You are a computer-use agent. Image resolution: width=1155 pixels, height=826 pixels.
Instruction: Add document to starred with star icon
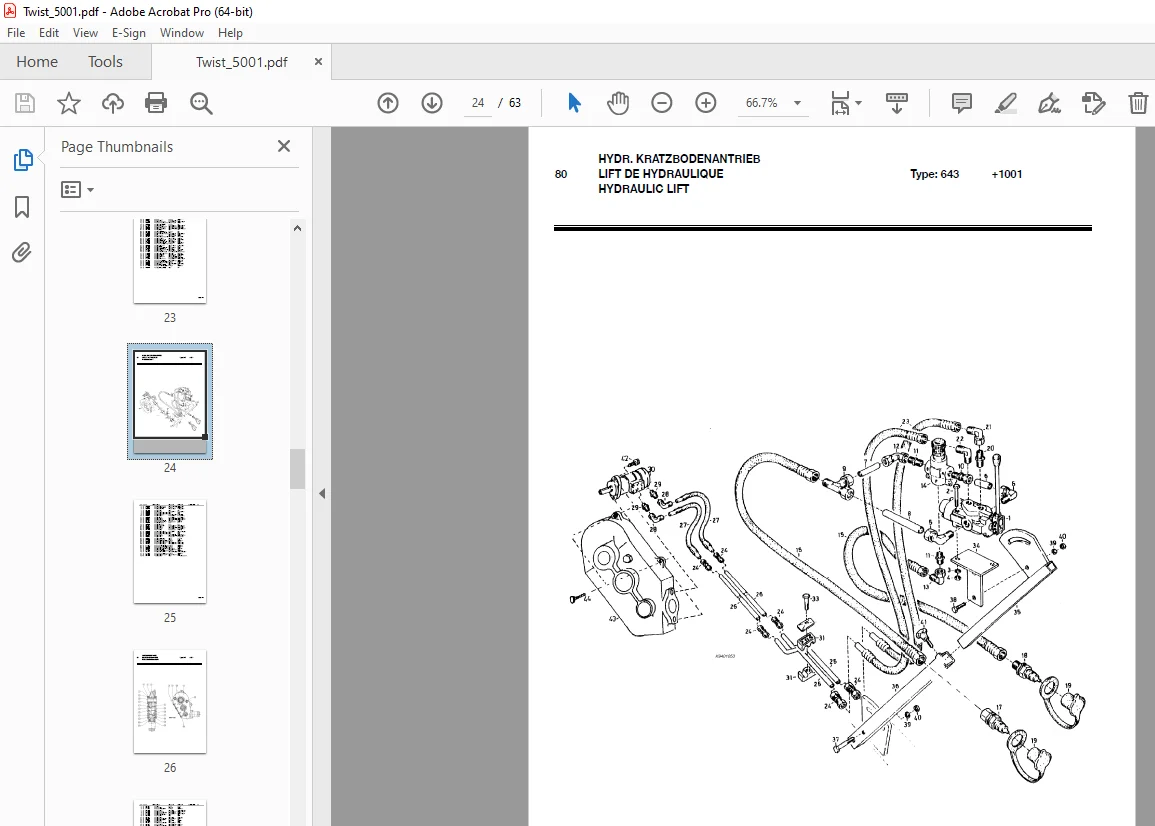(69, 103)
